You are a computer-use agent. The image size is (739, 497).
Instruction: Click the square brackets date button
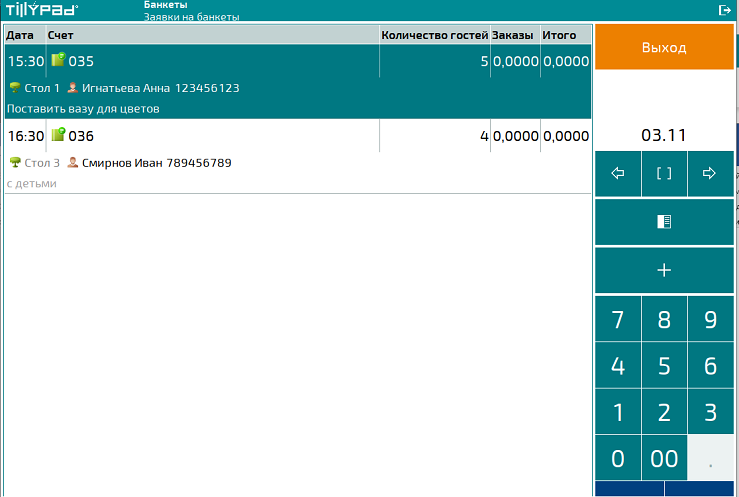tap(664, 173)
